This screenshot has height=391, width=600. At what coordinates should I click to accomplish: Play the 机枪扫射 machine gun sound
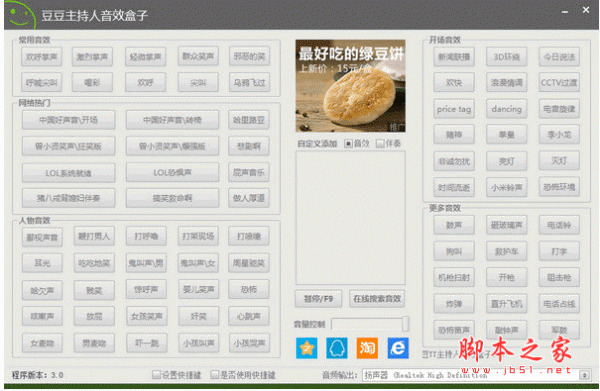[454, 277]
